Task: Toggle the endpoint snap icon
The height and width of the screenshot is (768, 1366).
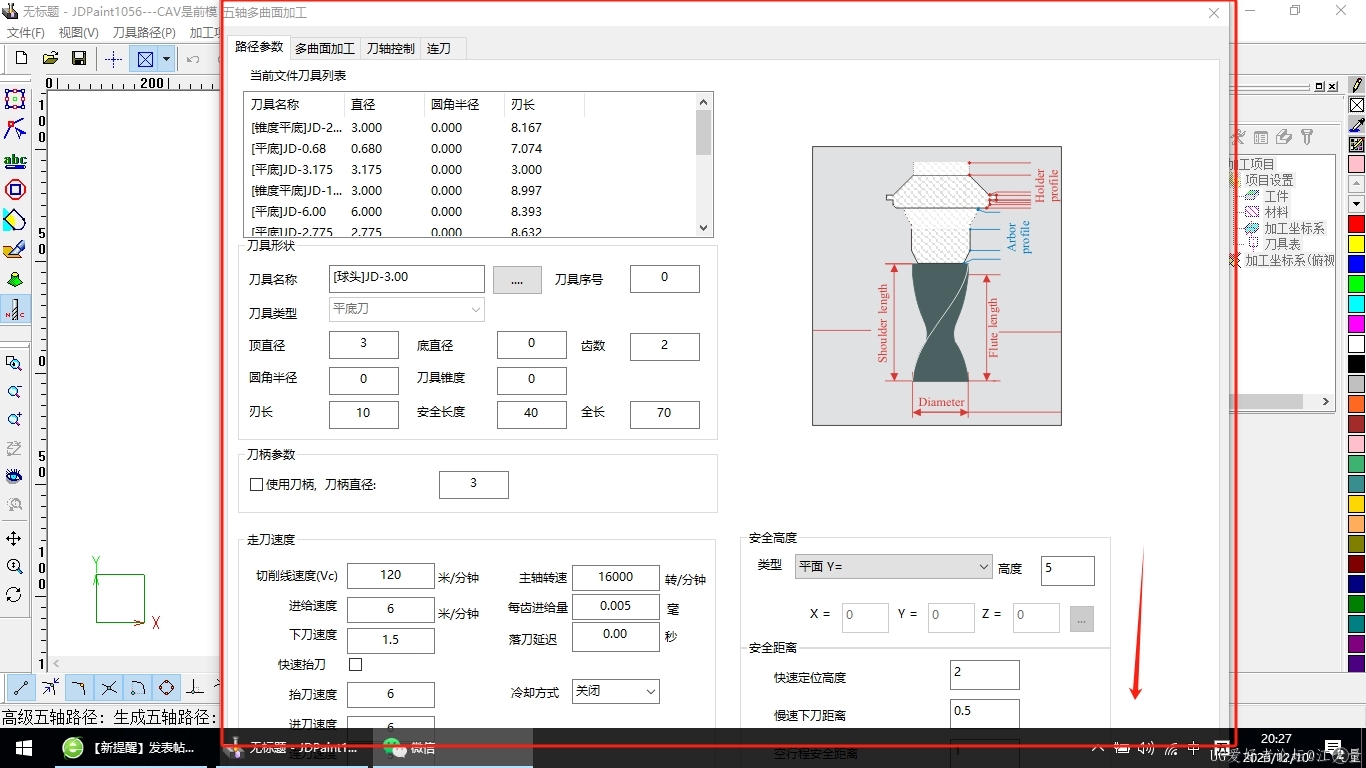Action: point(19,687)
